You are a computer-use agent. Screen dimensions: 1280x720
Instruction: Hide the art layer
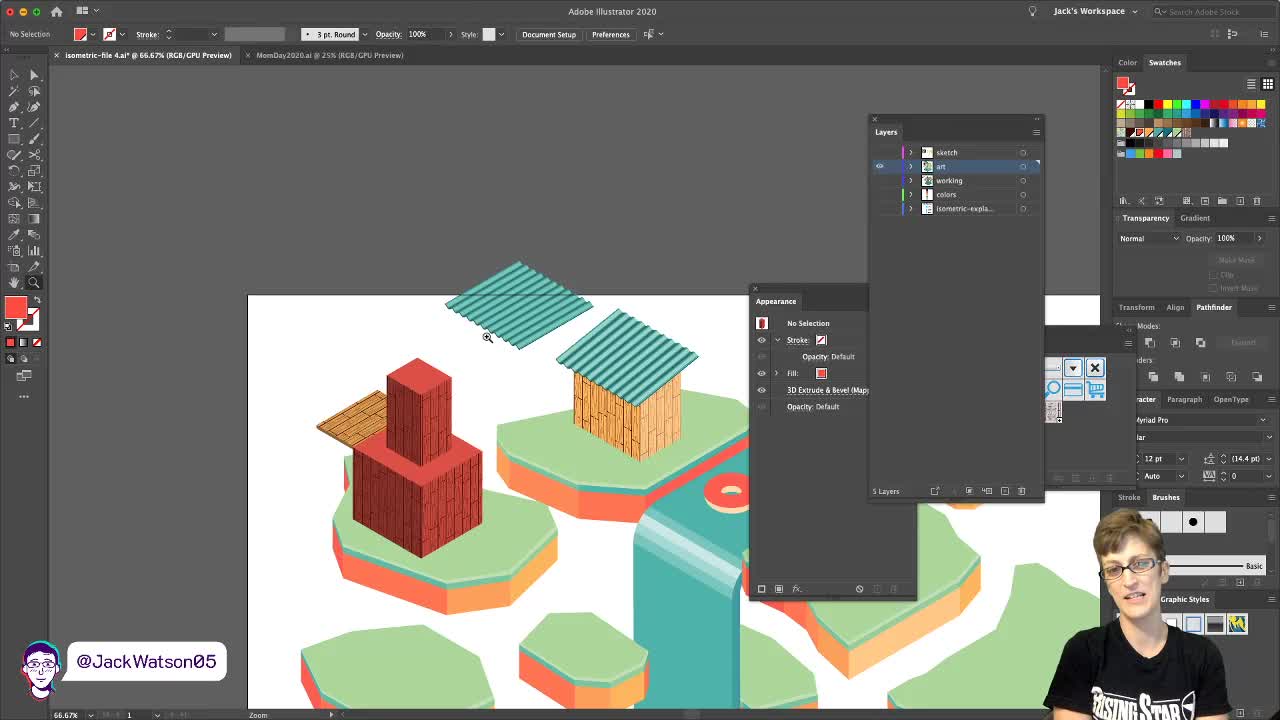tap(880, 166)
